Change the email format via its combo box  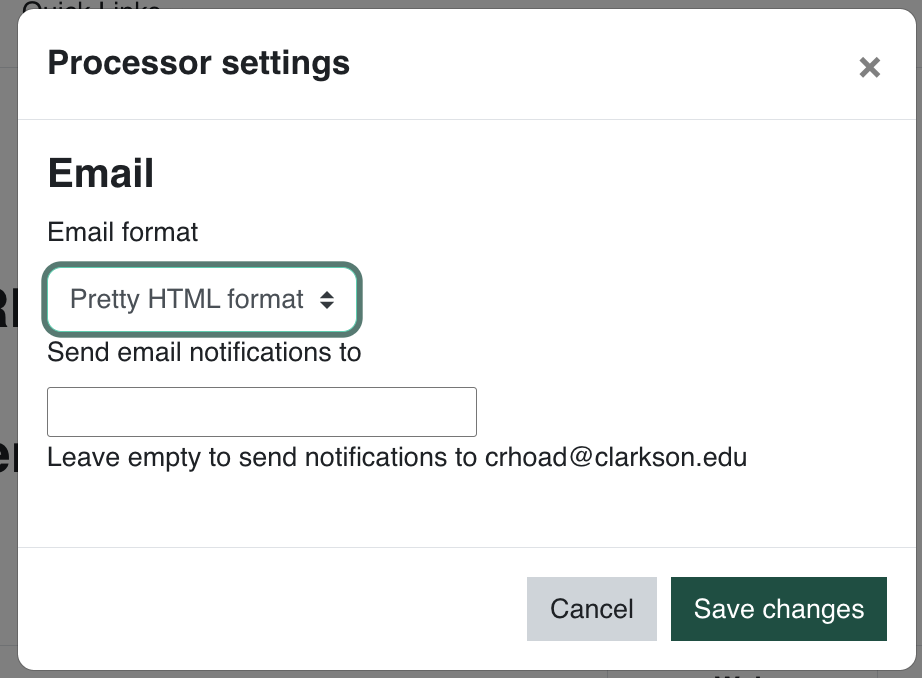[x=201, y=299]
